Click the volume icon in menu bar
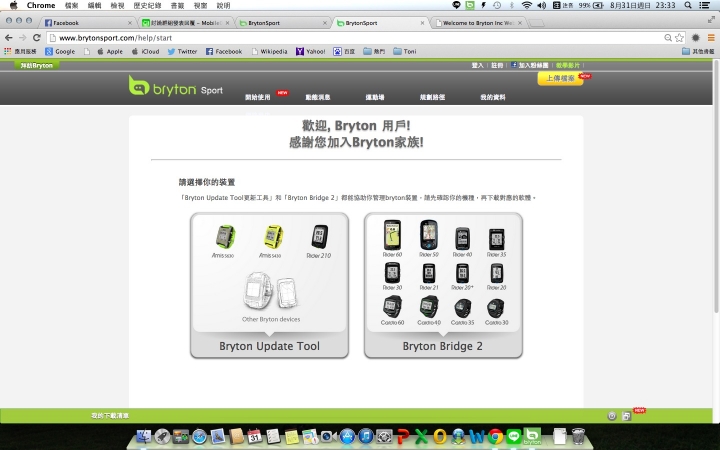 542,6
